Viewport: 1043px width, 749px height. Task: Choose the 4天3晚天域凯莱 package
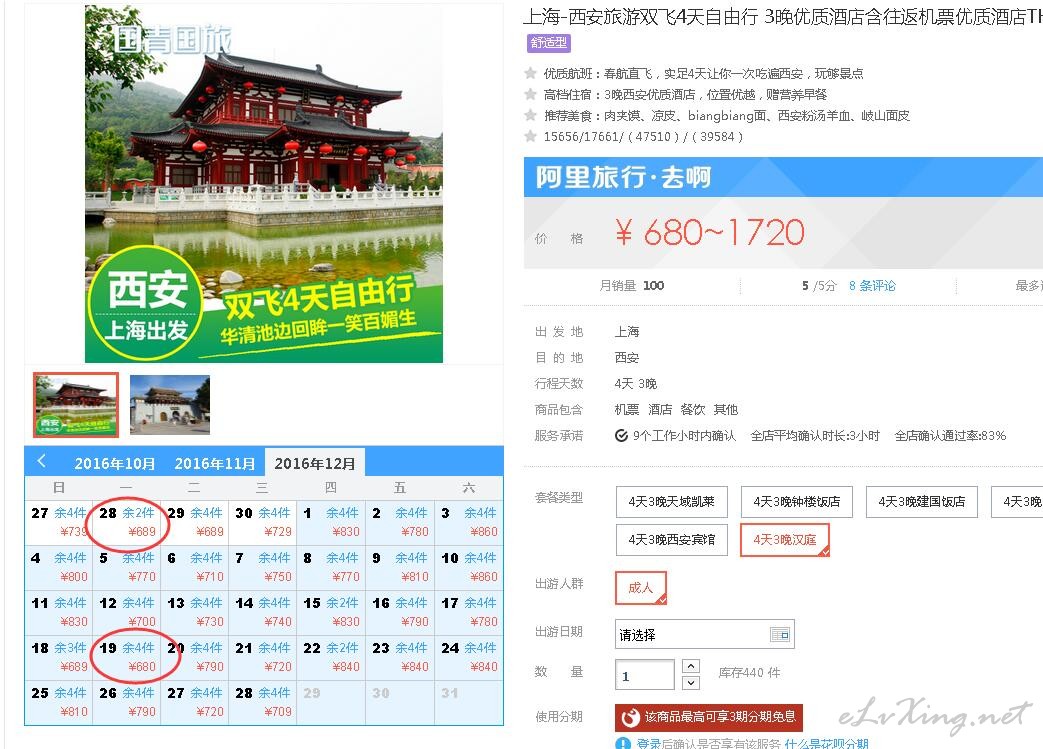[x=671, y=502]
